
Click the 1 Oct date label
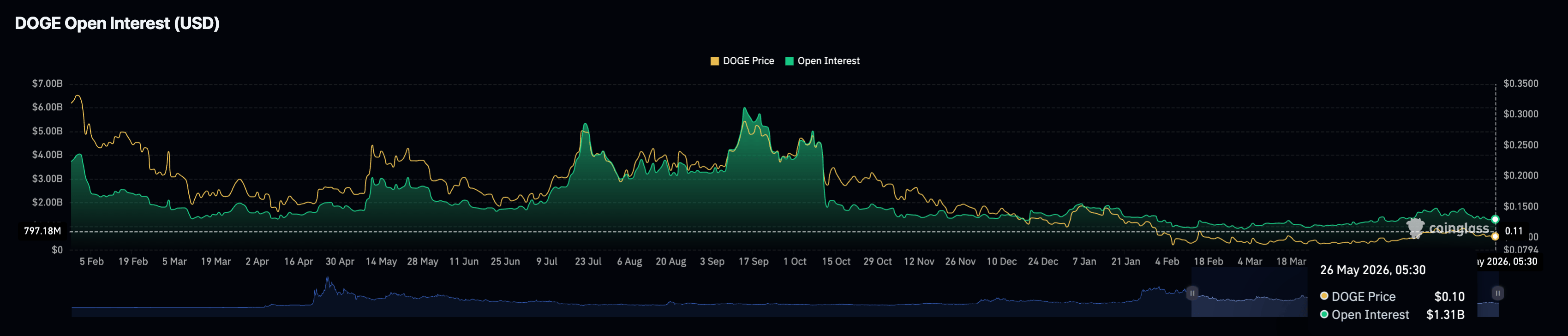pos(796,261)
